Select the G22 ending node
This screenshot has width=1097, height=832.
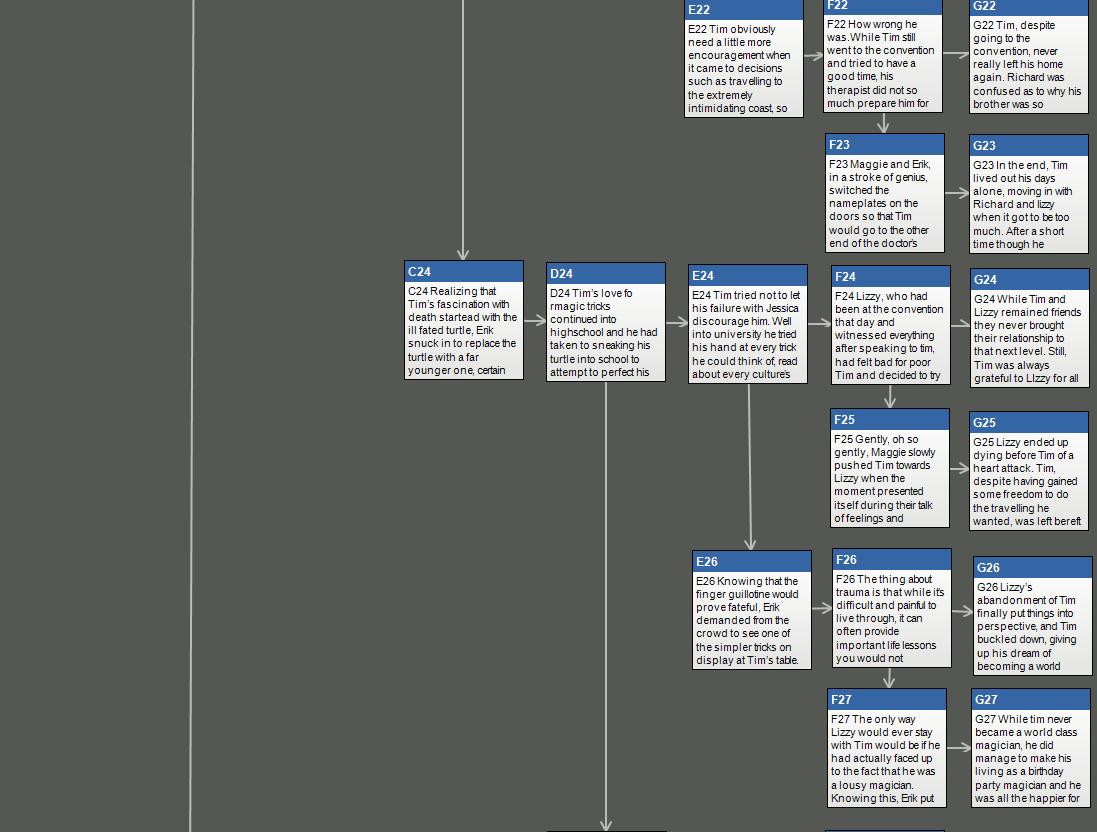click(x=1029, y=57)
